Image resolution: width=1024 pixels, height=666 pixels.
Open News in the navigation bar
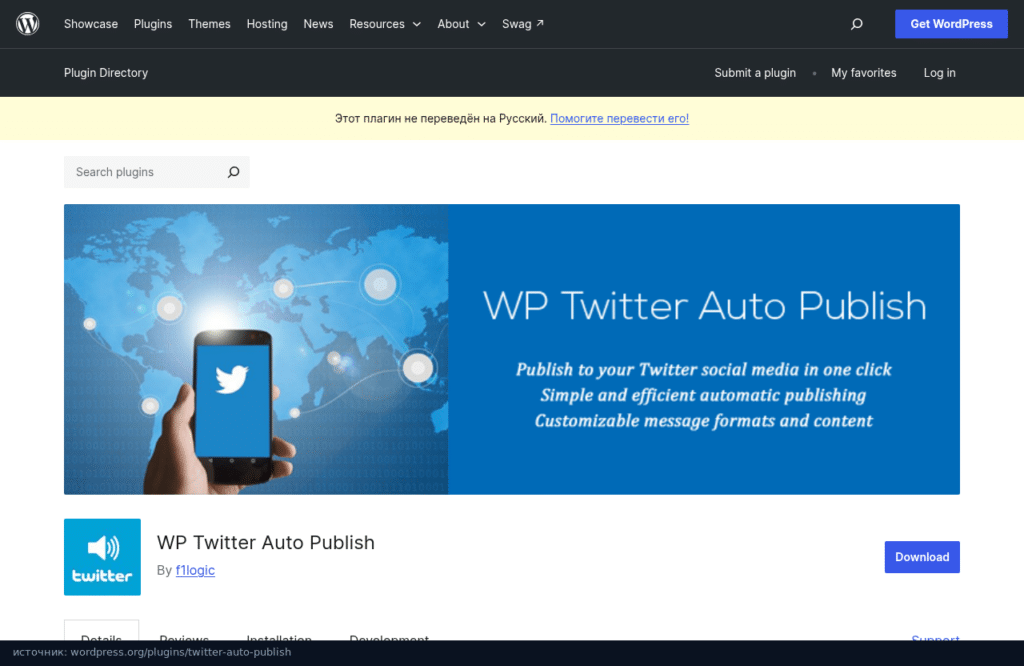(318, 24)
